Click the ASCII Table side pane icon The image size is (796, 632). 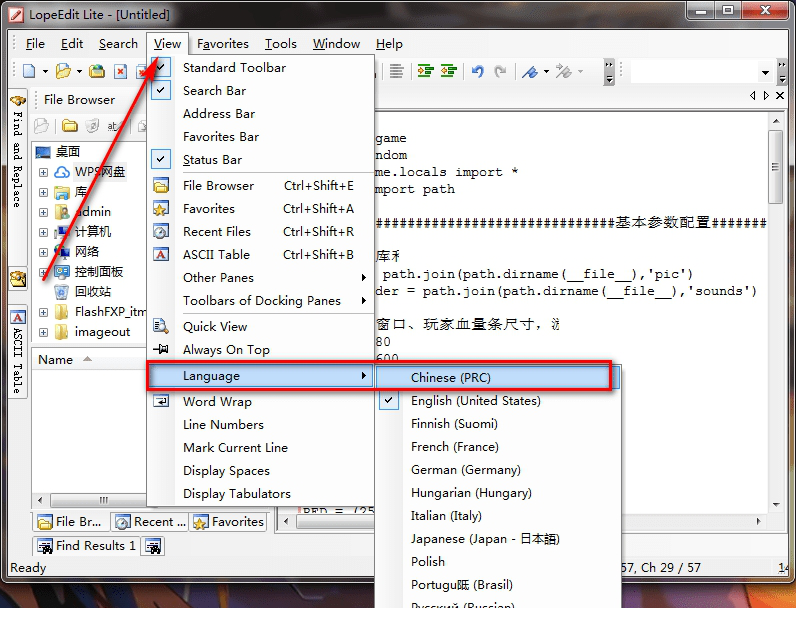coord(18,318)
